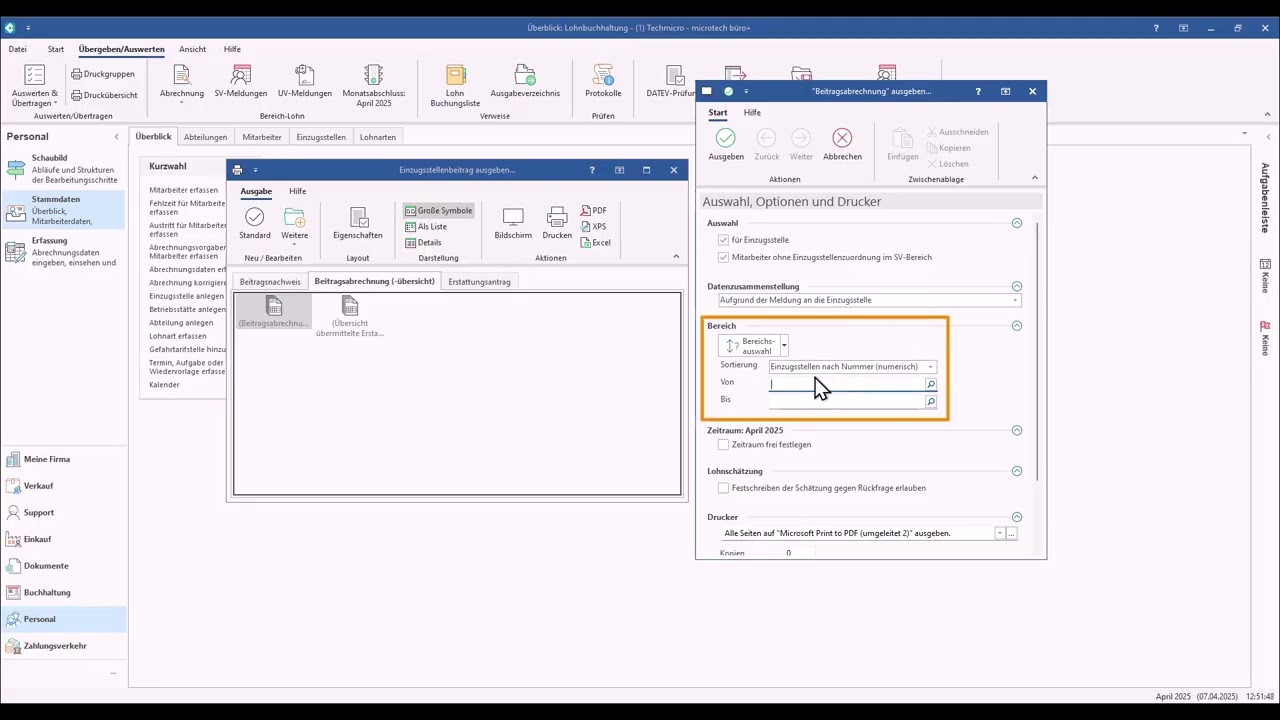Switch to Ansicht ribbon tab
The width and height of the screenshot is (1280, 720).
(192, 49)
